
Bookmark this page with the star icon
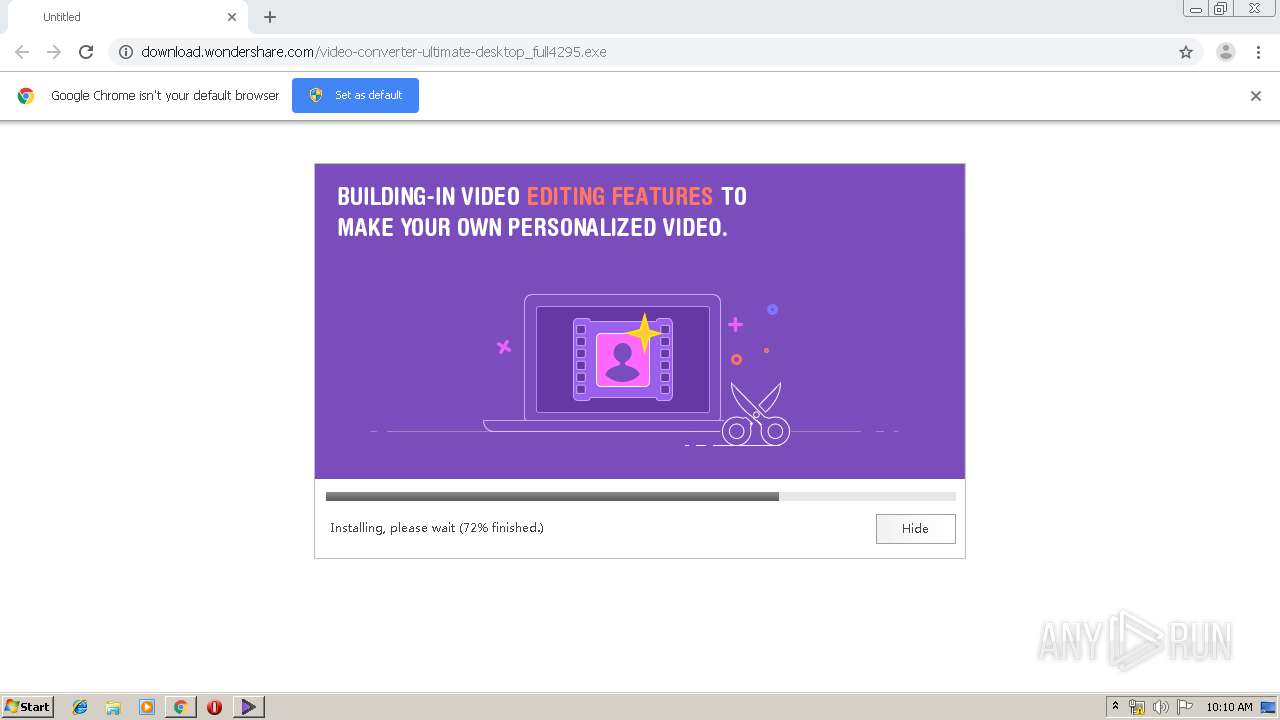tap(1186, 52)
